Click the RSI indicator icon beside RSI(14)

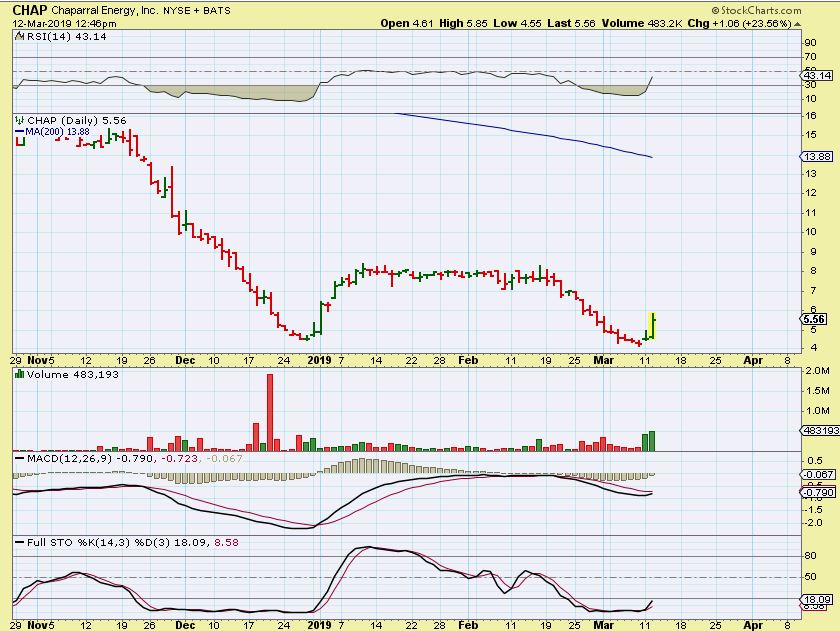click(x=20, y=36)
